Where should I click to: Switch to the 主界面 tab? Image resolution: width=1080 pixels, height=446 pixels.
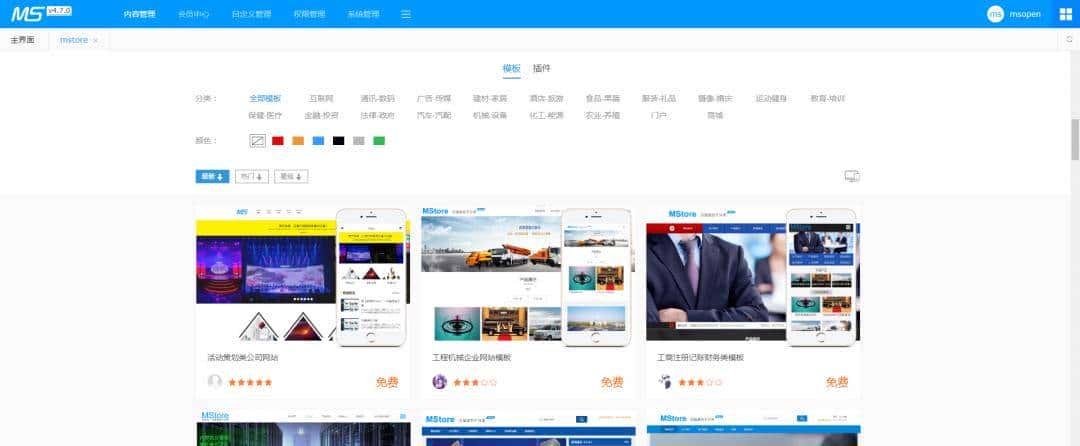[23, 40]
